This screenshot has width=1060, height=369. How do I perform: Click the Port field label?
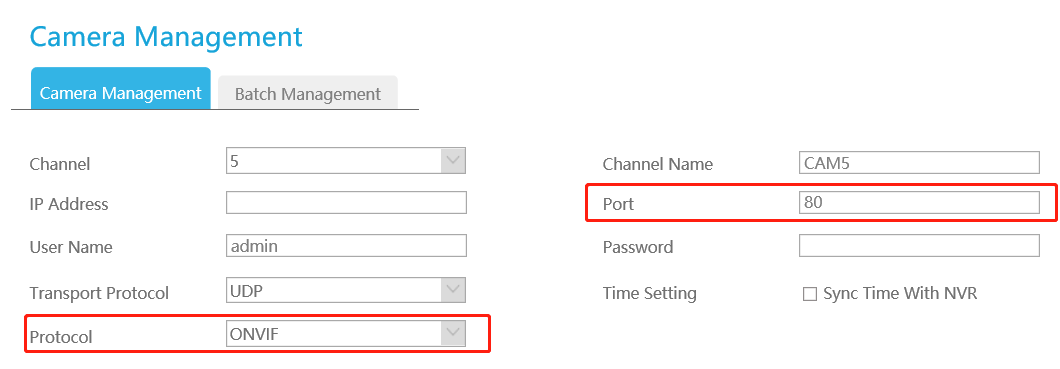(x=618, y=204)
